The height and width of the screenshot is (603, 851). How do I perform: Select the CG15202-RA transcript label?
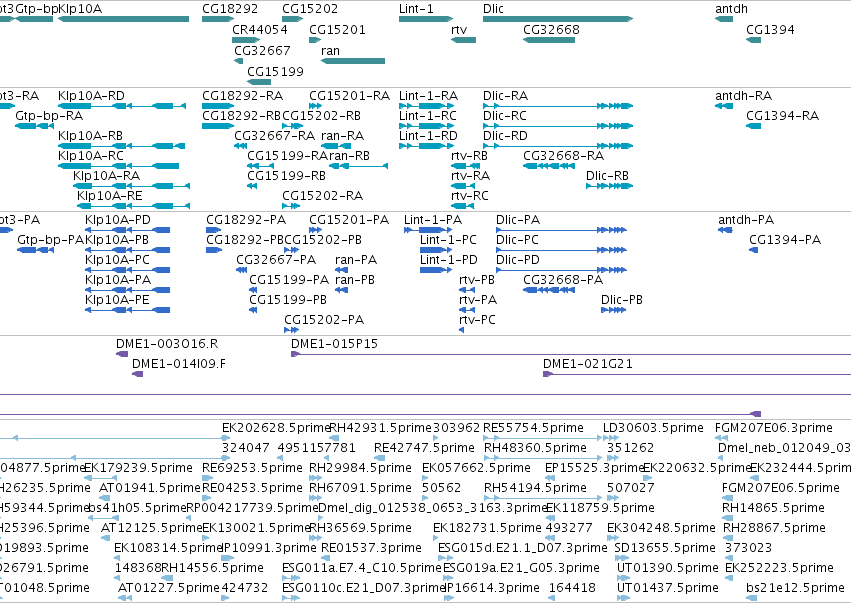[x=322, y=195]
